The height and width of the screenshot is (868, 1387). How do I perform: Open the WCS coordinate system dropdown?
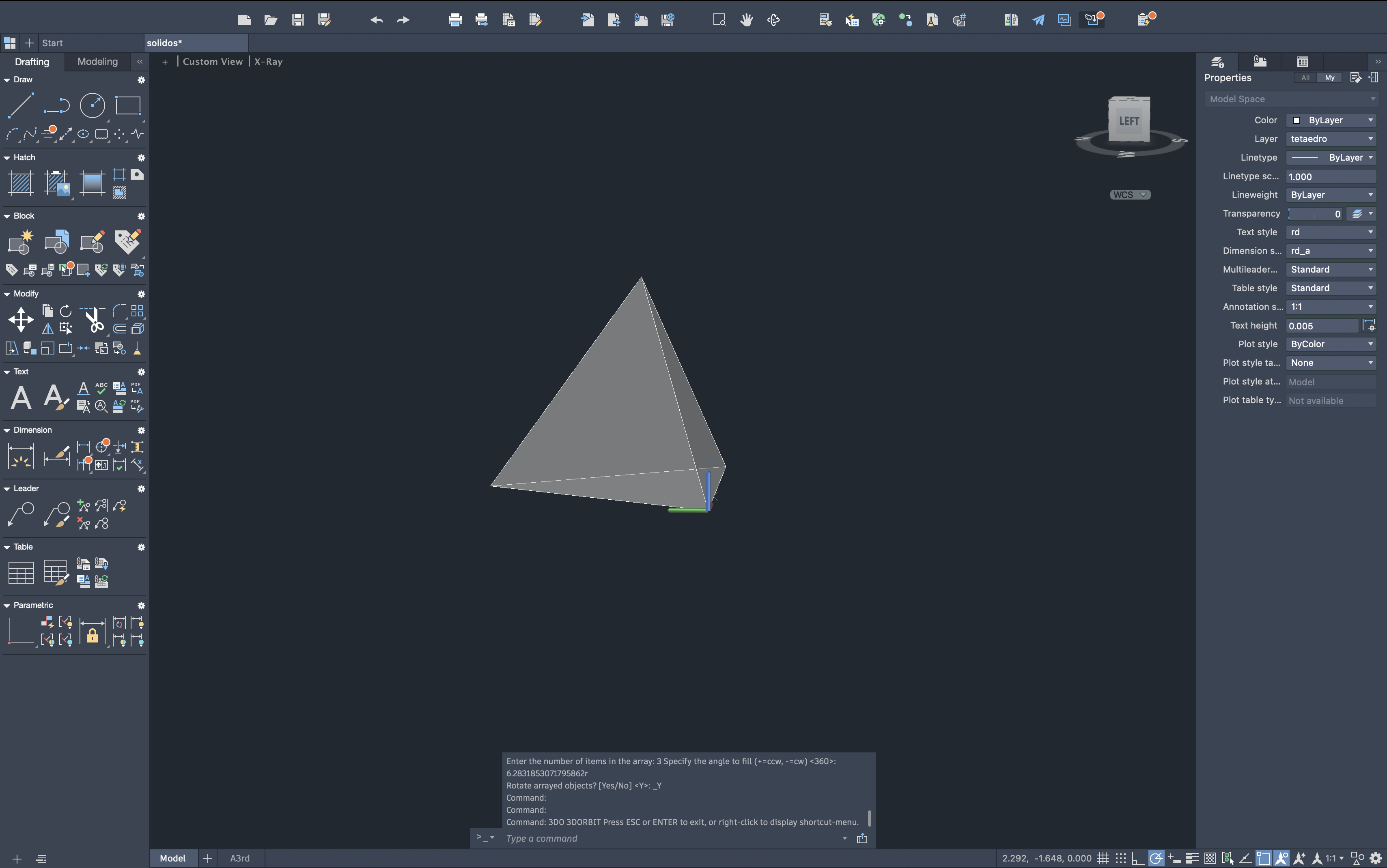pyautogui.click(x=1129, y=195)
